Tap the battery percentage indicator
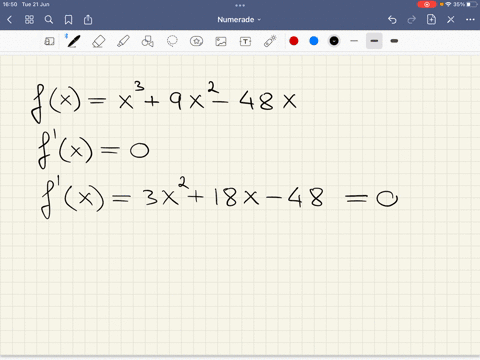 459,4
